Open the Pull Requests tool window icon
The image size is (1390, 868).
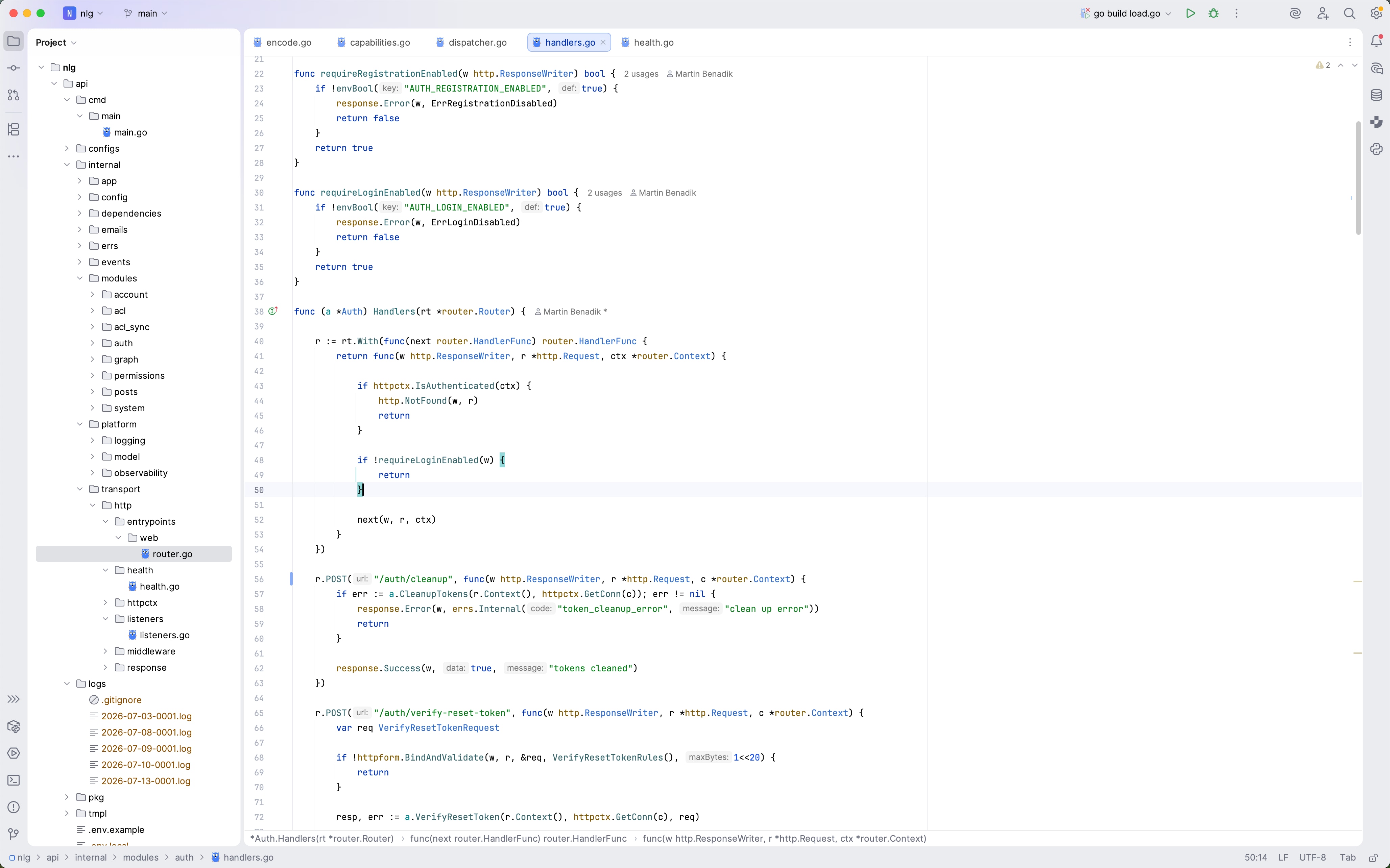[13, 95]
